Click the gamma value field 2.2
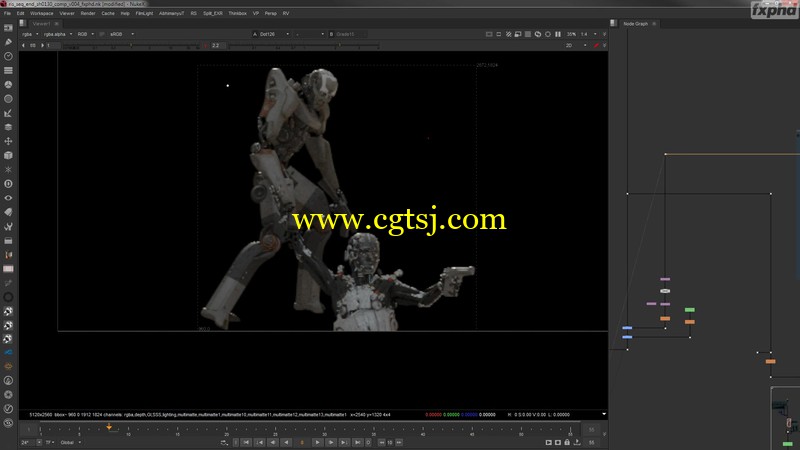The width and height of the screenshot is (800, 450). pyautogui.click(x=216, y=45)
